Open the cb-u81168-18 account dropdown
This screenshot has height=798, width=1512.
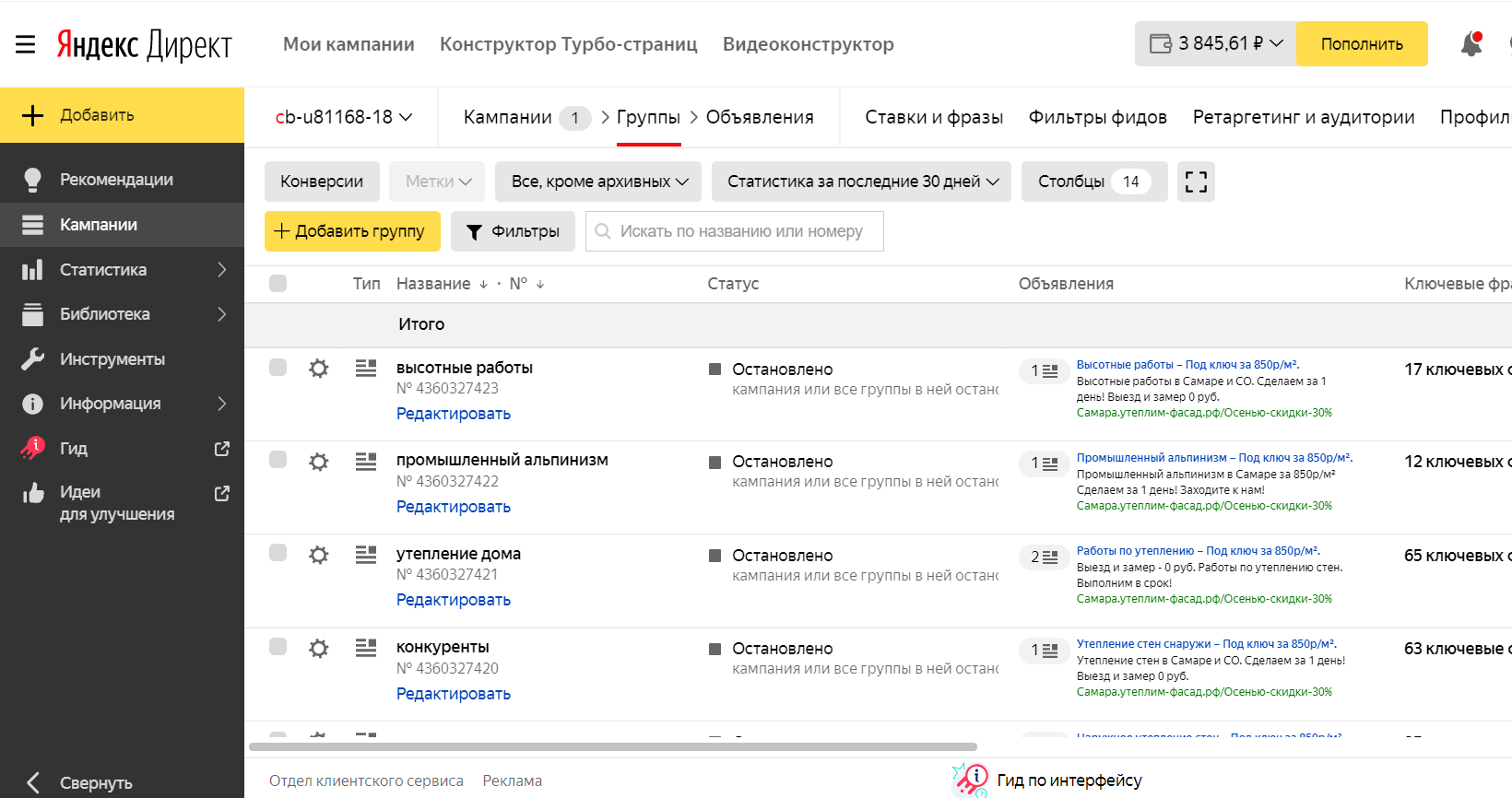(x=344, y=117)
